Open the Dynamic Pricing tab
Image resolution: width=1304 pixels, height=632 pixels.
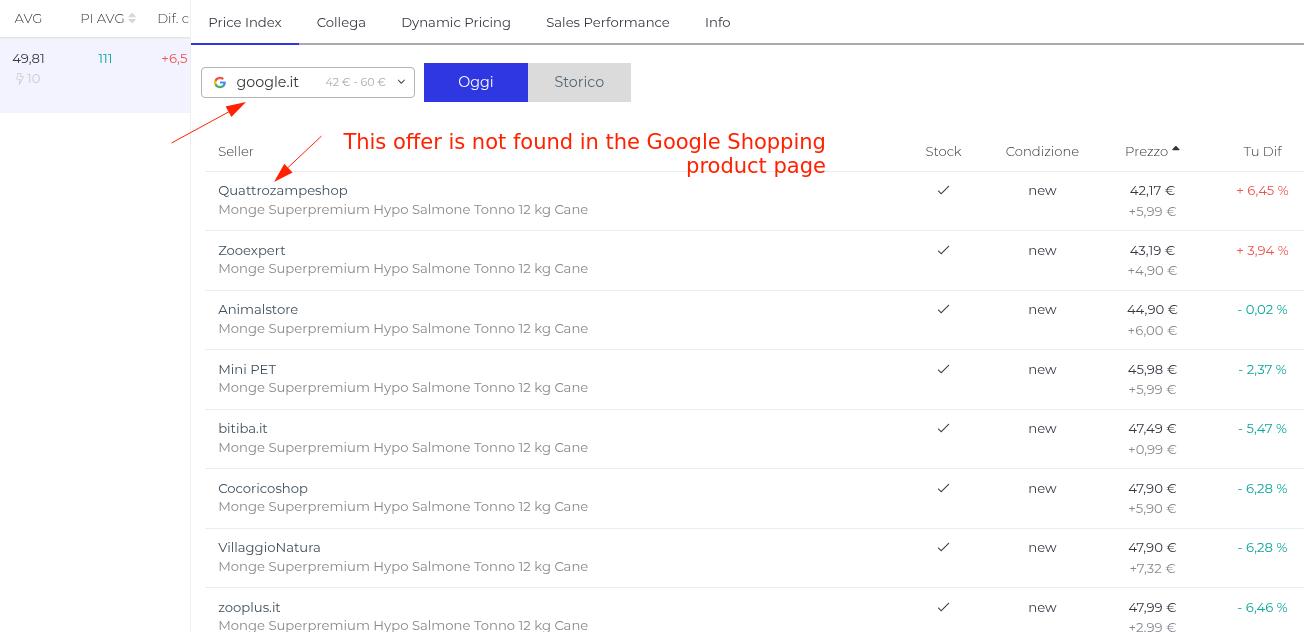coord(456,22)
